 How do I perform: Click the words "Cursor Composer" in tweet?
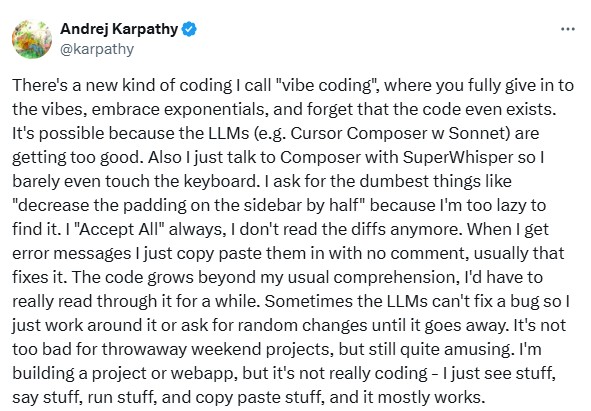tap(359, 133)
